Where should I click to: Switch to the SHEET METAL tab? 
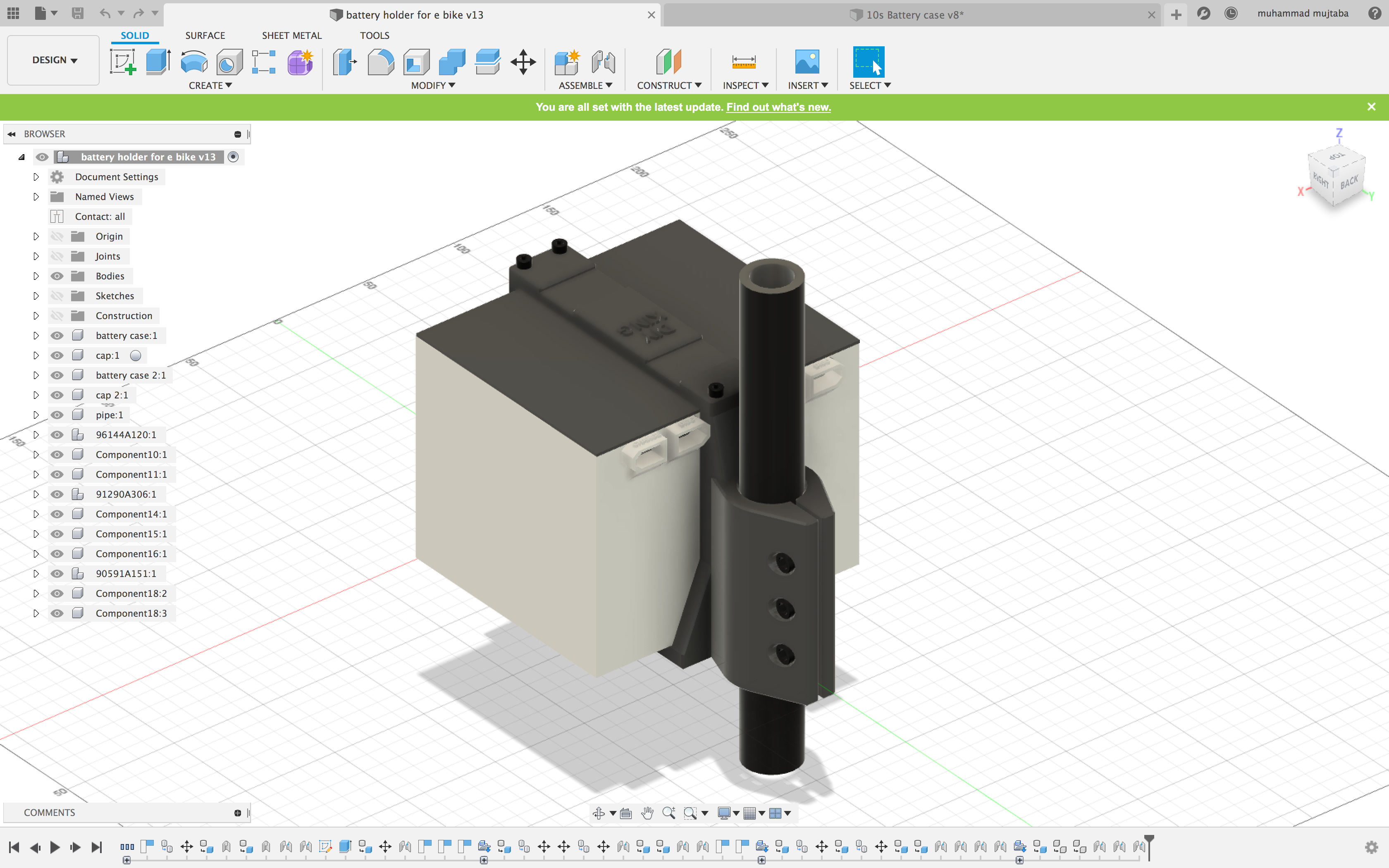coord(291,36)
